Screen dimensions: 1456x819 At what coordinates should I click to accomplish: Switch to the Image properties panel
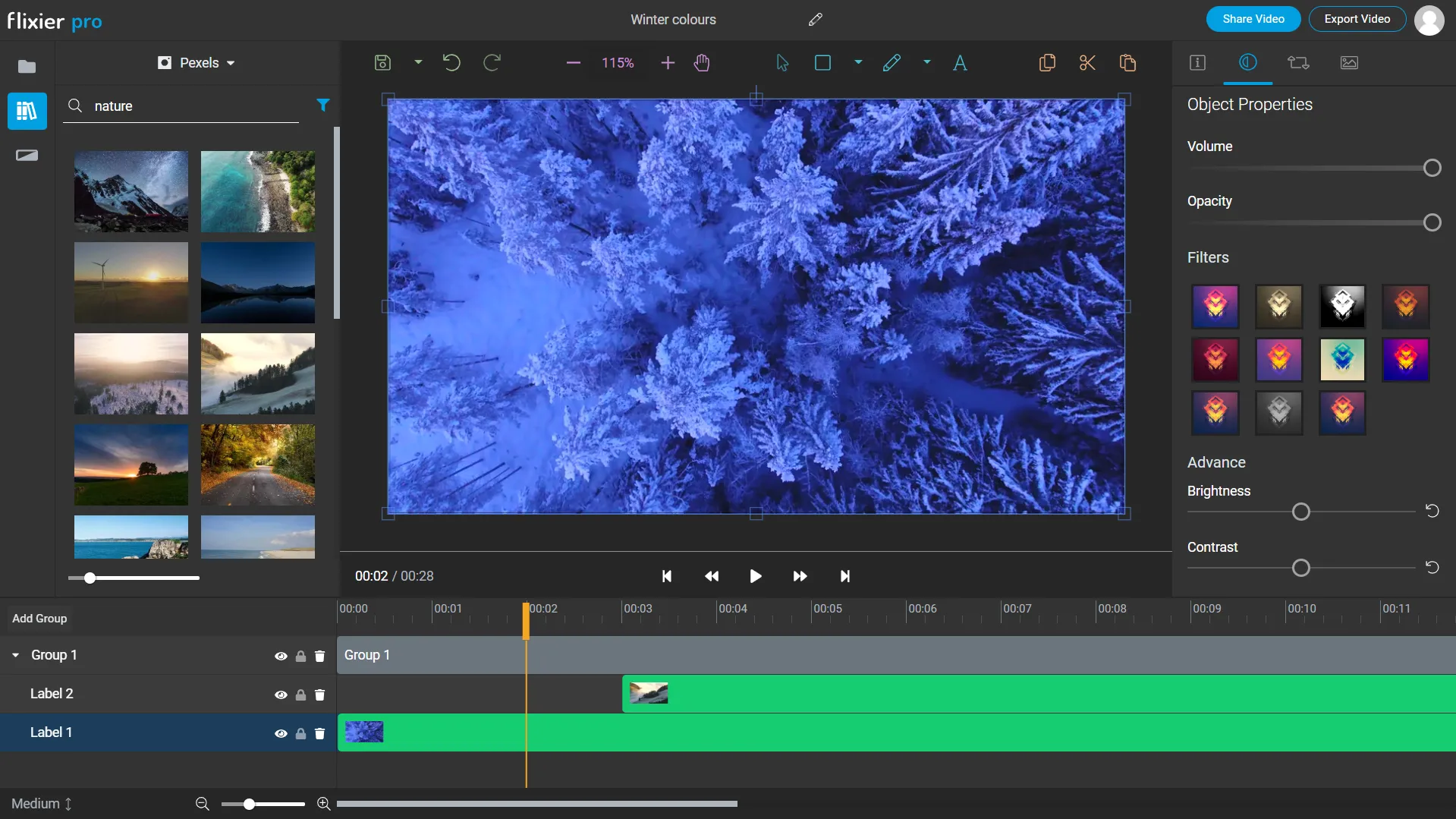[x=1349, y=63]
